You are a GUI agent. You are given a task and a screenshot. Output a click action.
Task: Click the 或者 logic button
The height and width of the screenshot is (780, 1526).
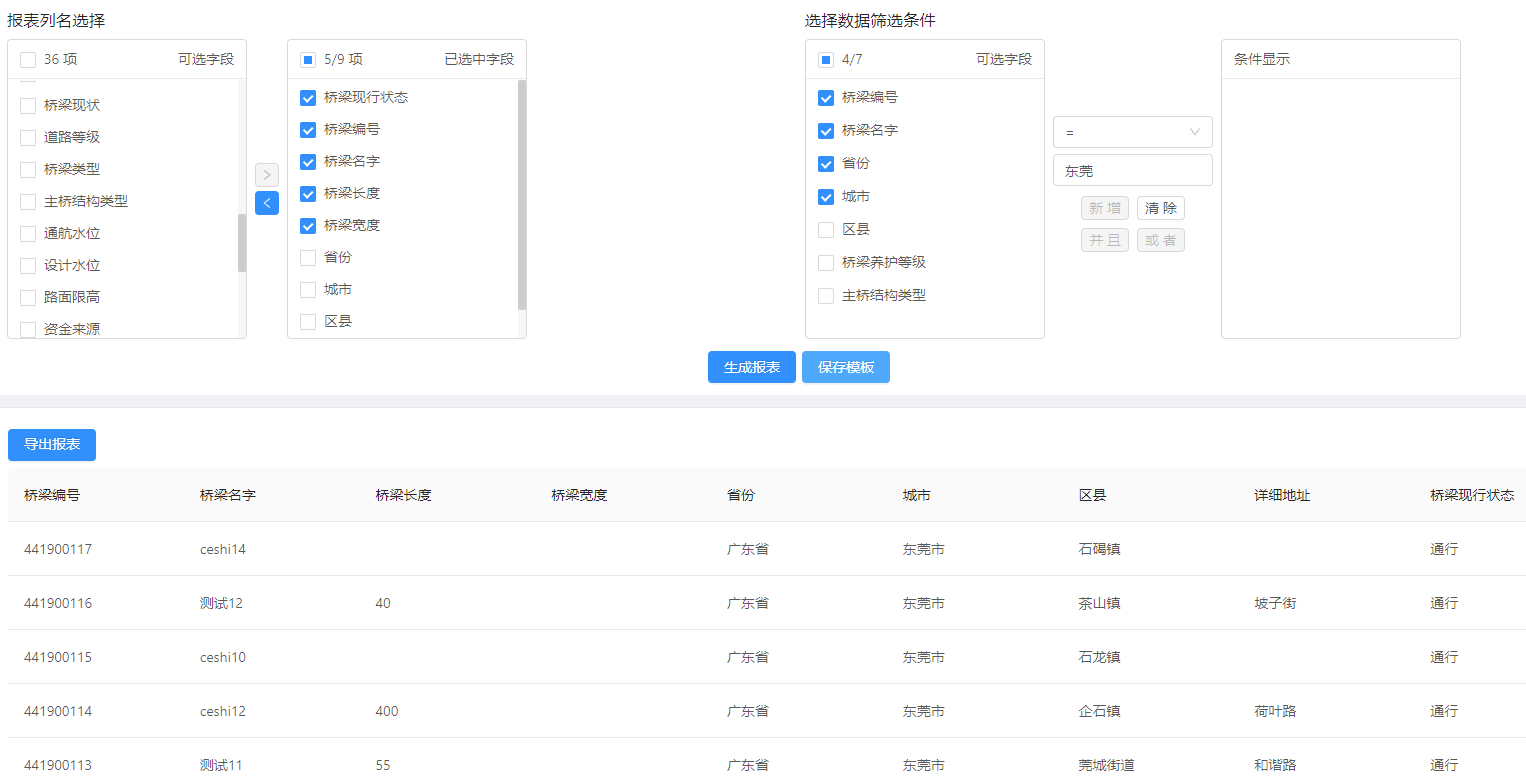[x=1161, y=240]
